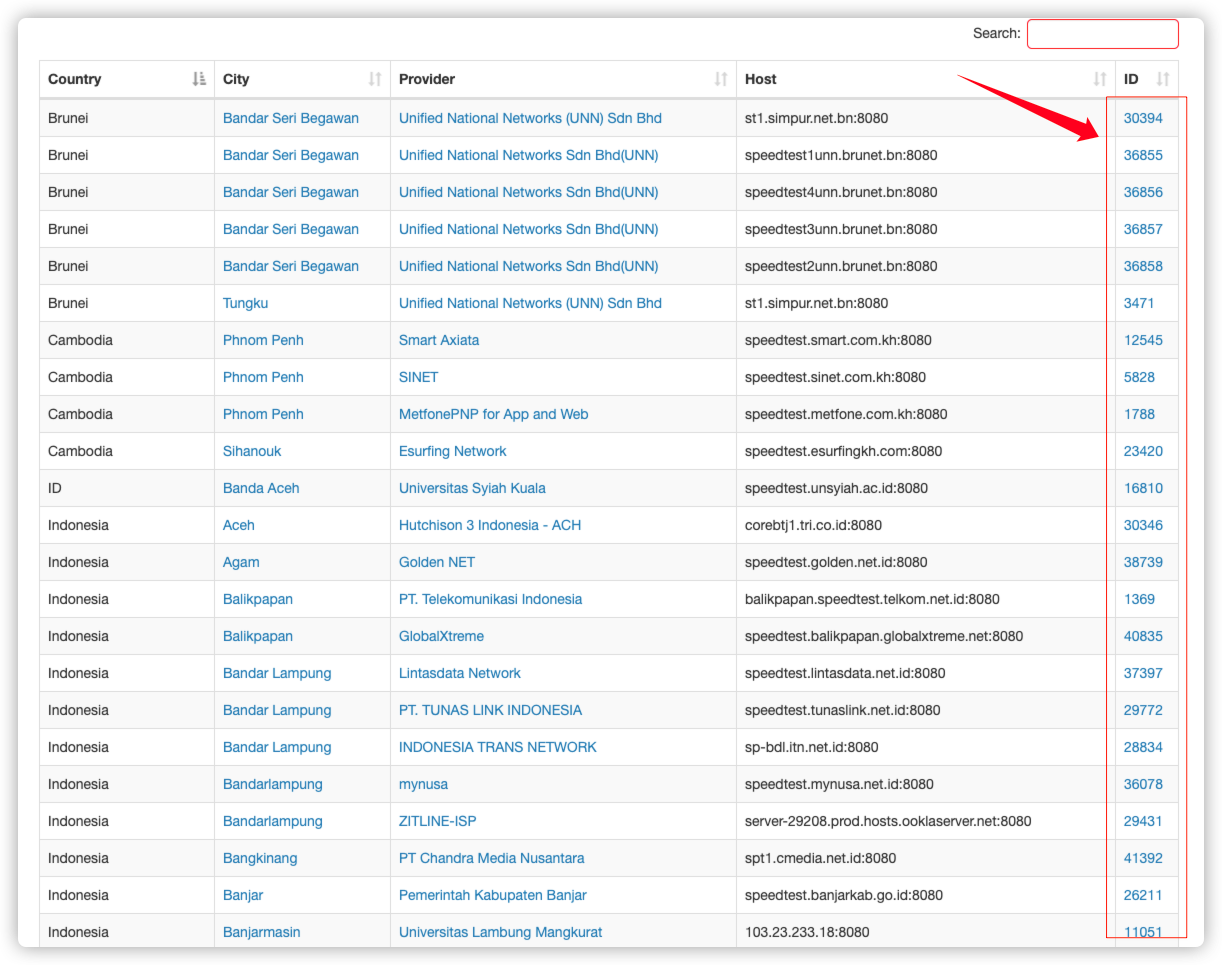Open SINET provider link
This screenshot has height=965, width=1222.
tap(418, 377)
